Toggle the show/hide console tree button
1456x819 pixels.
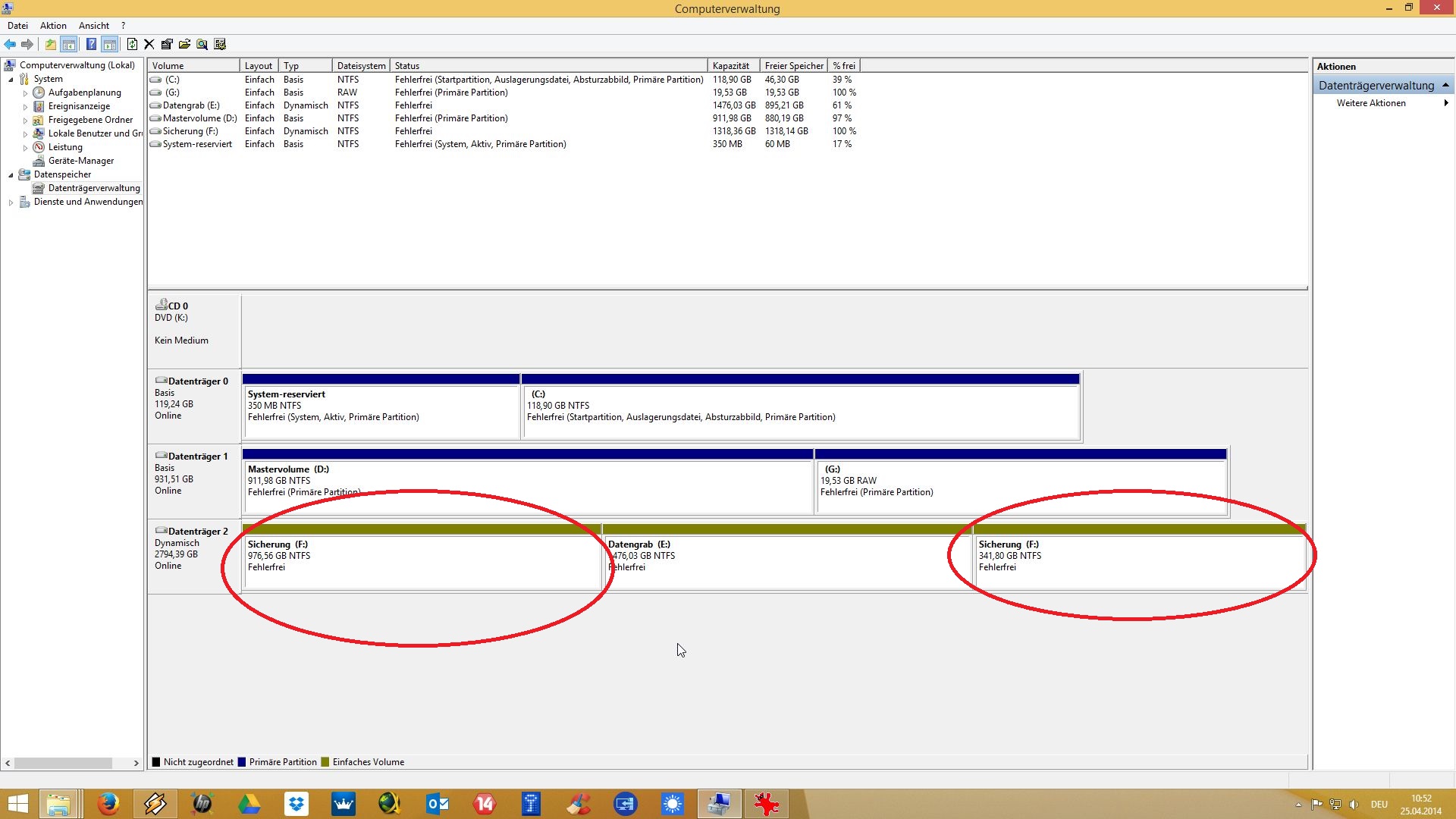(x=69, y=44)
